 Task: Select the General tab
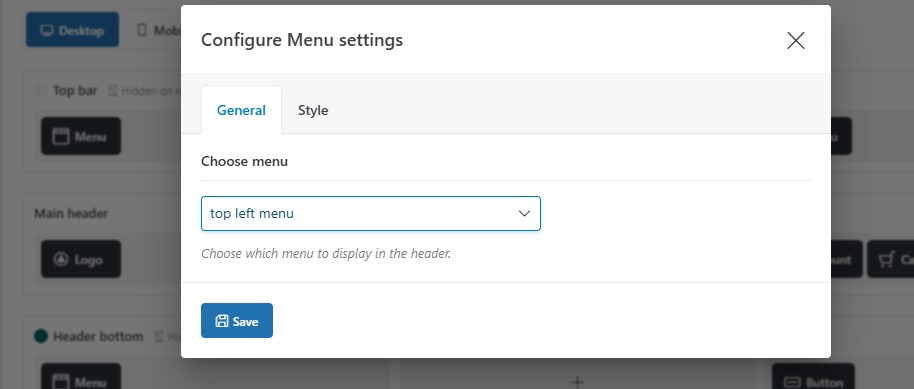coord(241,110)
